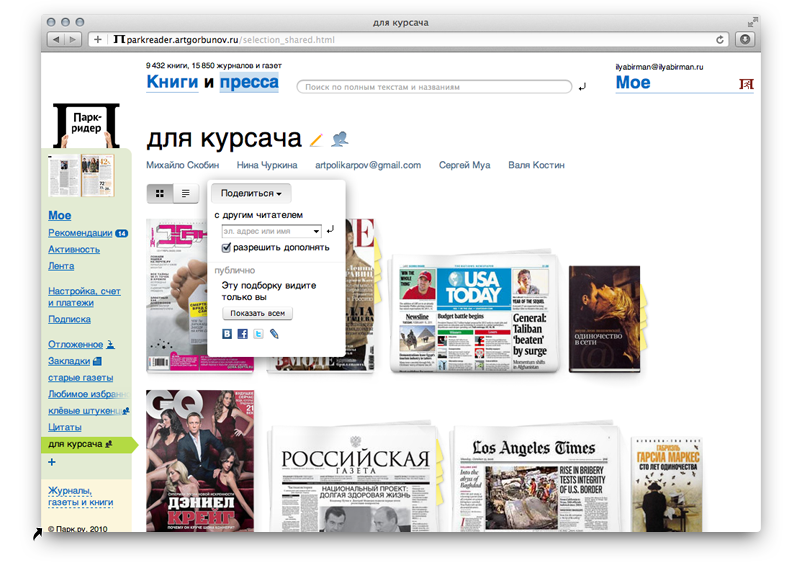Share the selection via VKontakte icon
Screen dimensions: 802x562
(x=227, y=334)
